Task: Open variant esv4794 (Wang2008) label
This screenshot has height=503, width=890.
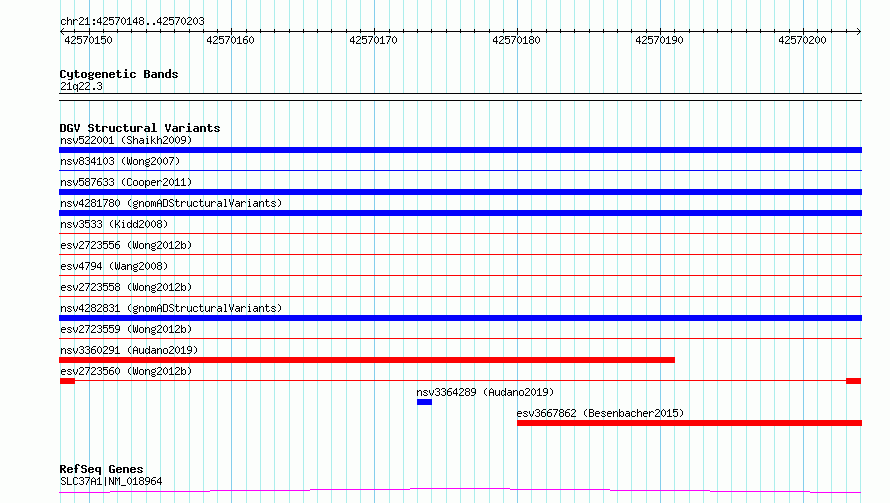Action: 114,266
